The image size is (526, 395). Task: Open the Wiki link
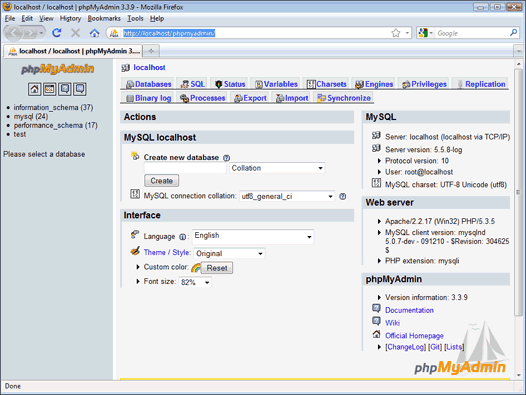(392, 323)
